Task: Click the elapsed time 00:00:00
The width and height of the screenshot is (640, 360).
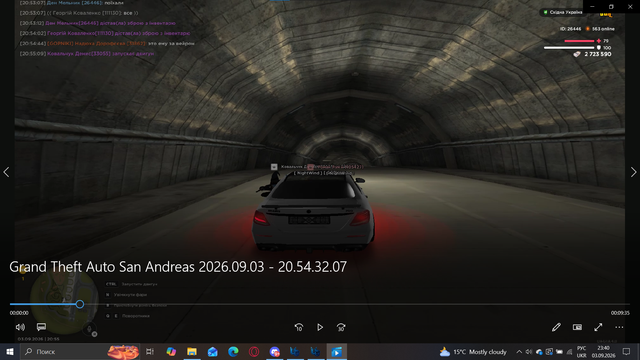Action: [19, 313]
